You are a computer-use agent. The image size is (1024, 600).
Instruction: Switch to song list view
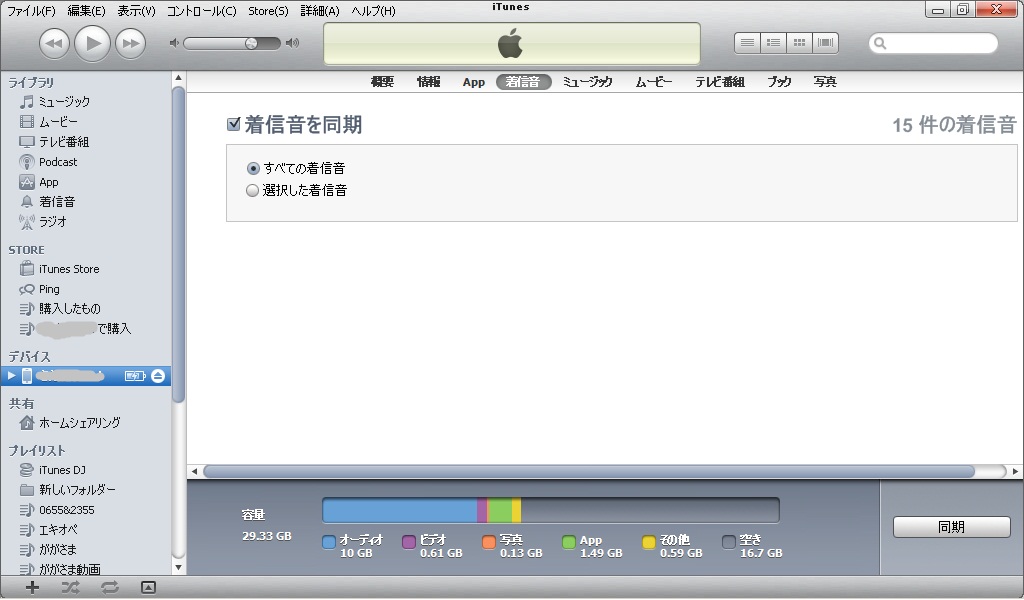pos(747,43)
